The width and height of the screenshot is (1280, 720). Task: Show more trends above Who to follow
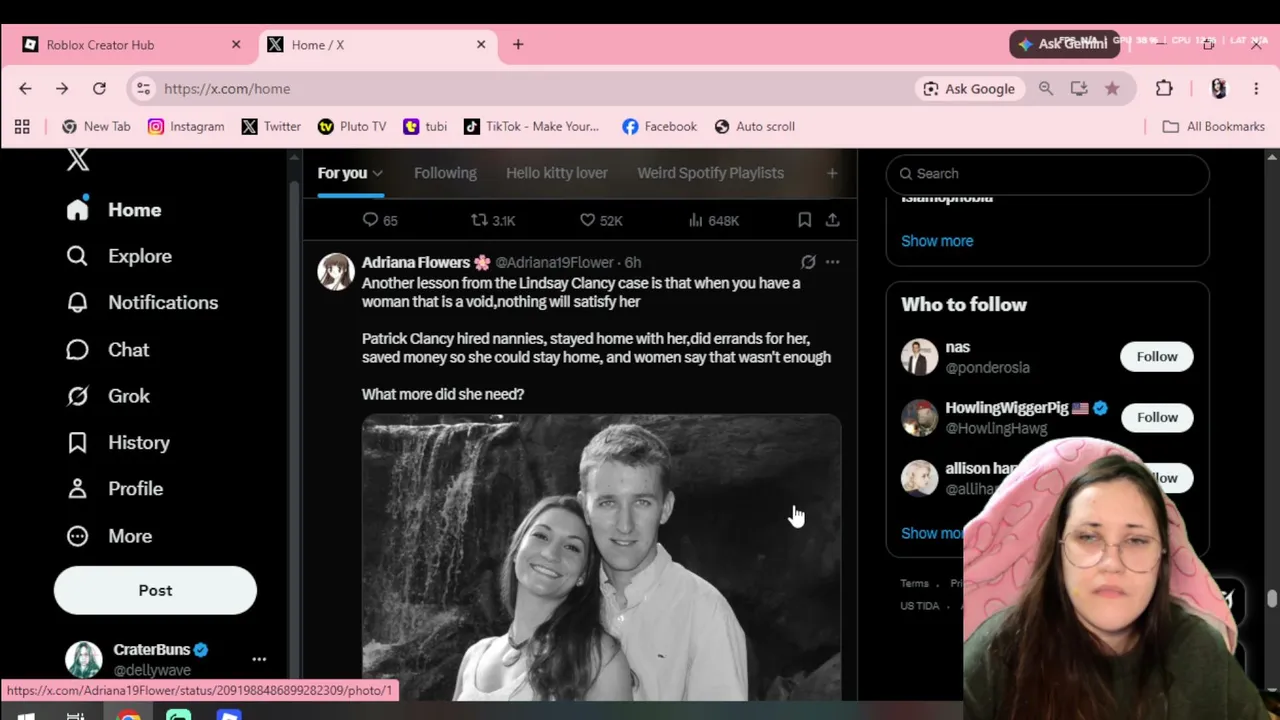pos(937,241)
